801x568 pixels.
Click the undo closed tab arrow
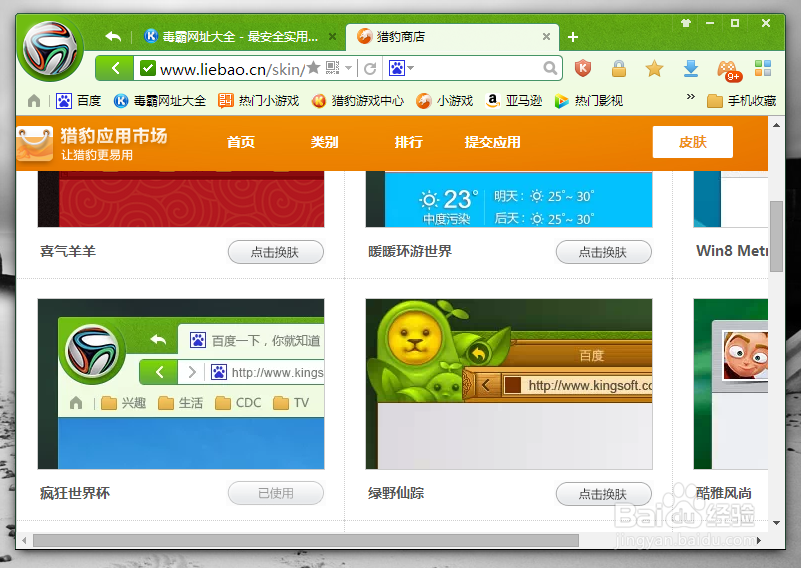(x=113, y=37)
